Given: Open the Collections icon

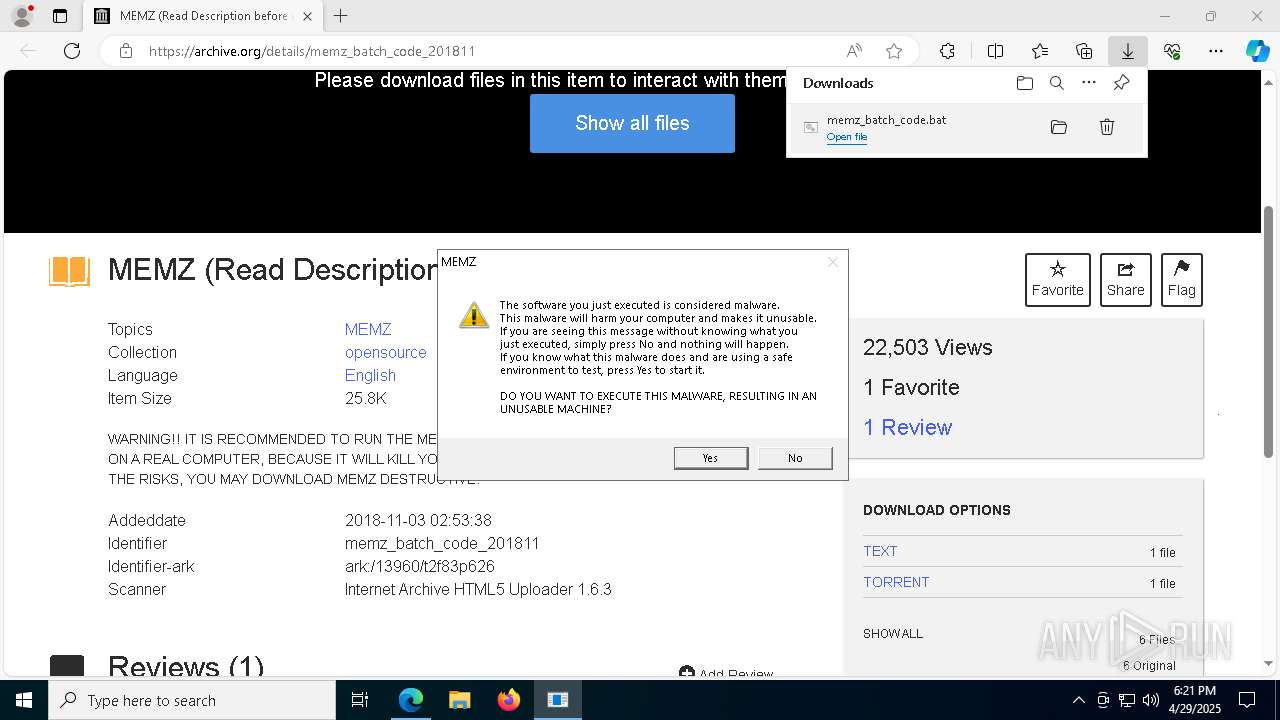Looking at the screenshot, I should 1084,51.
